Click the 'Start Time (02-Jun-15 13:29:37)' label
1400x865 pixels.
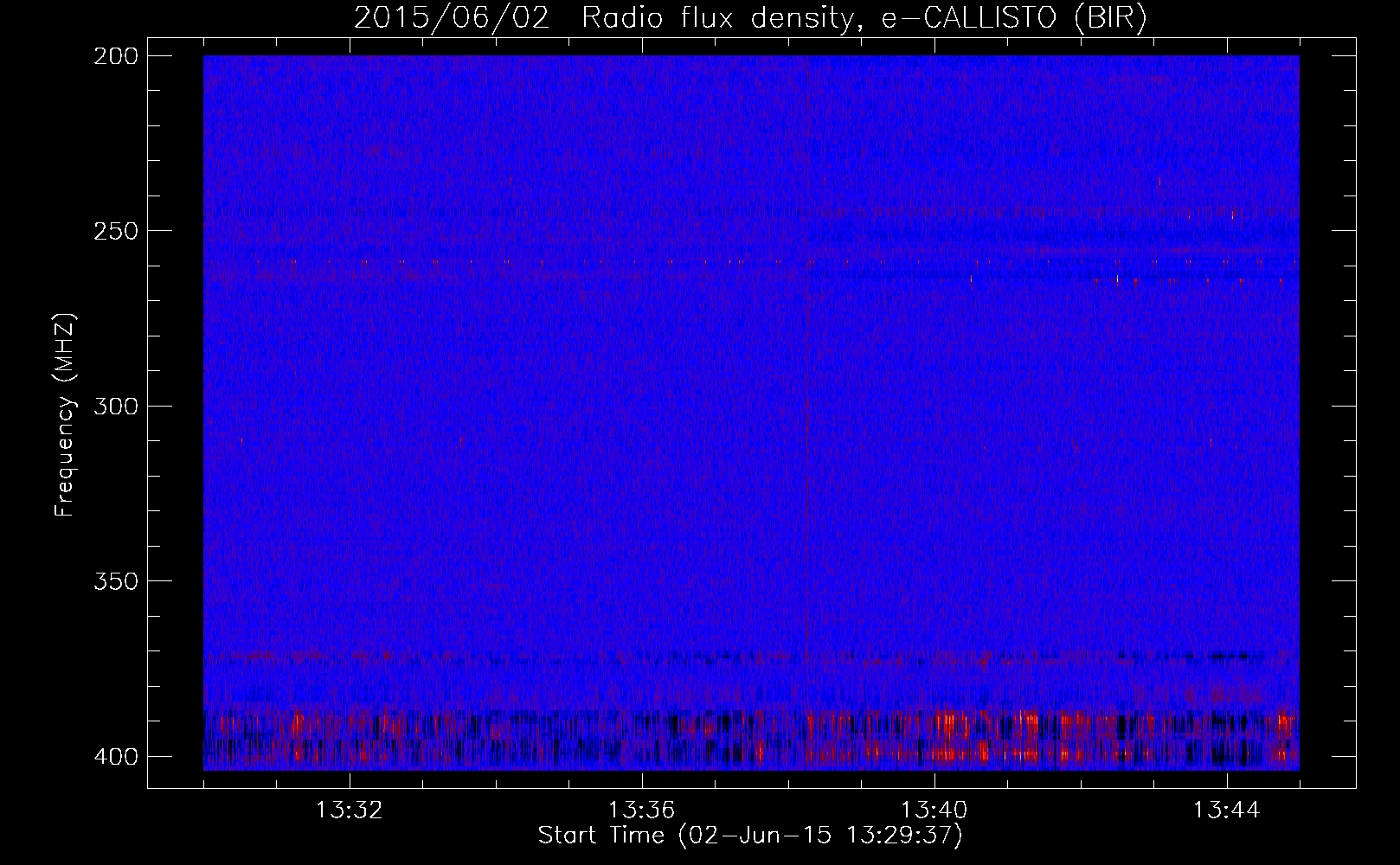tap(750, 836)
